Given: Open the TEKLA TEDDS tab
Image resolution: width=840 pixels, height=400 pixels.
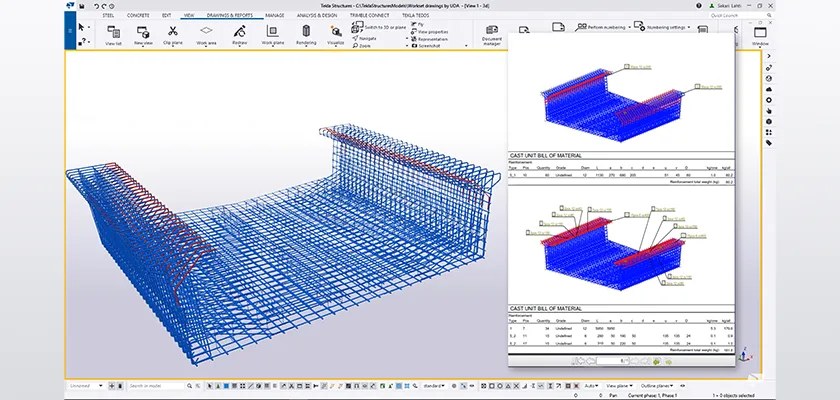Looking at the screenshot, I should pyautogui.click(x=415, y=16).
